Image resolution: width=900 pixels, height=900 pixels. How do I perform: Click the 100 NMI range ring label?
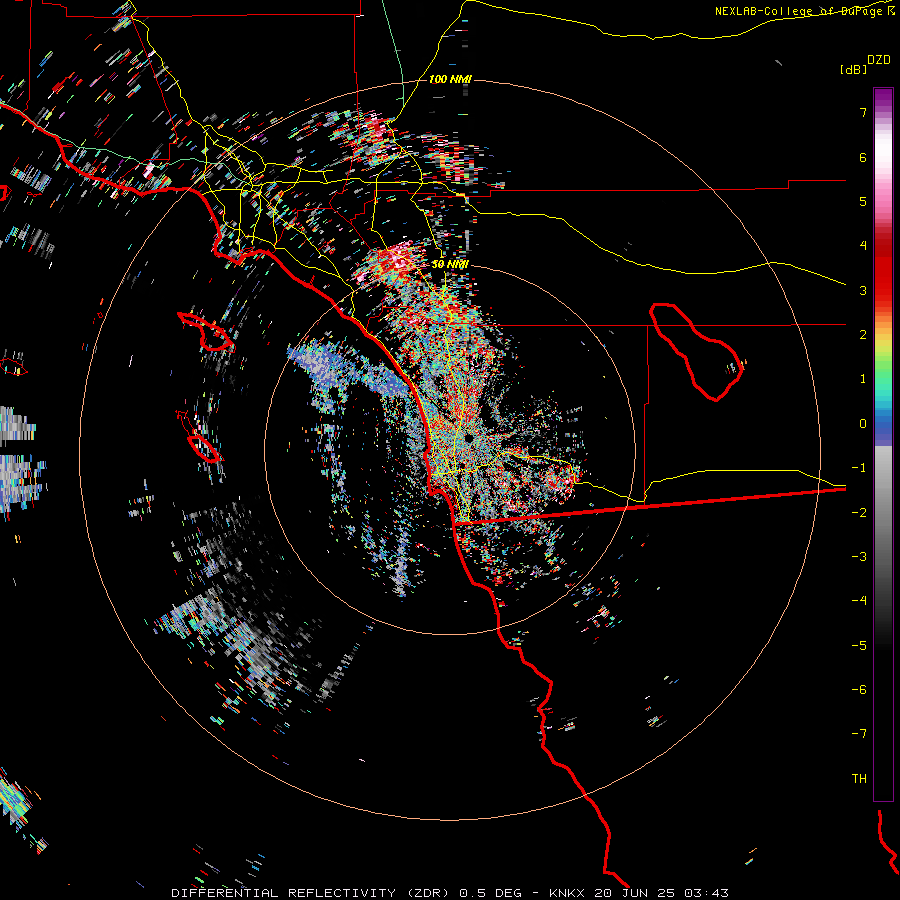[449, 79]
